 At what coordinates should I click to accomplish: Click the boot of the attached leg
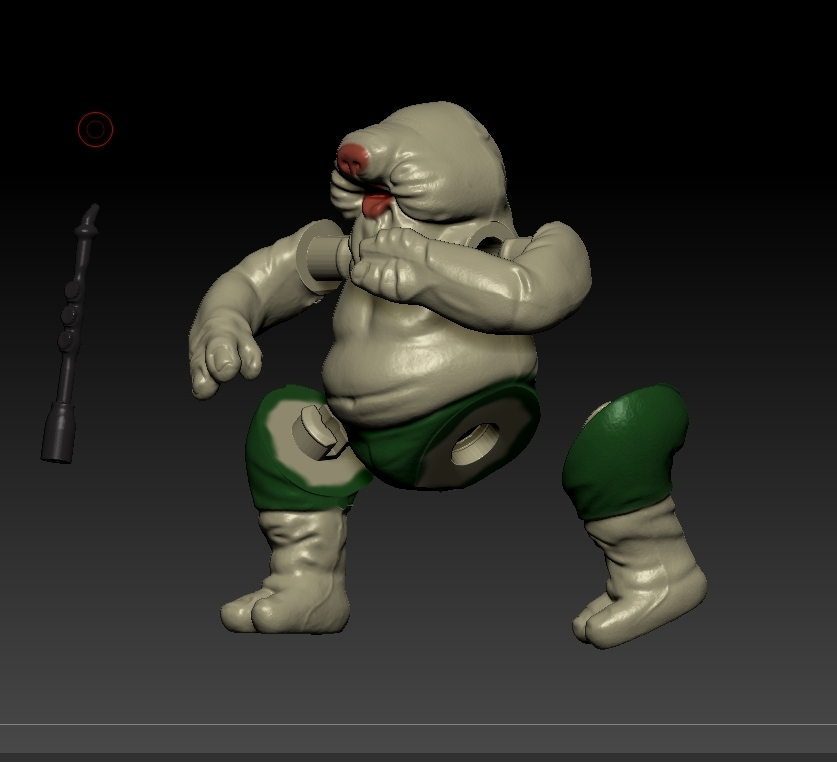pyautogui.click(x=286, y=572)
